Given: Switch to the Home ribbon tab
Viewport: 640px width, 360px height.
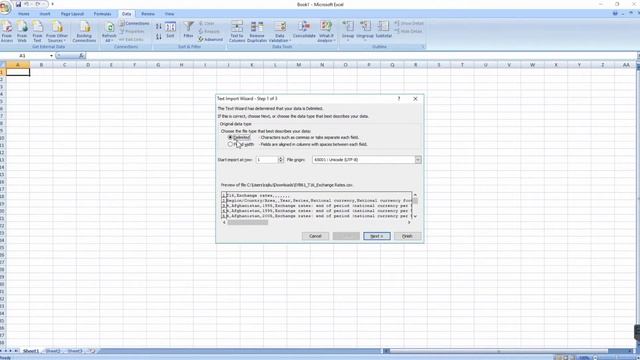Looking at the screenshot, I should [24, 14].
